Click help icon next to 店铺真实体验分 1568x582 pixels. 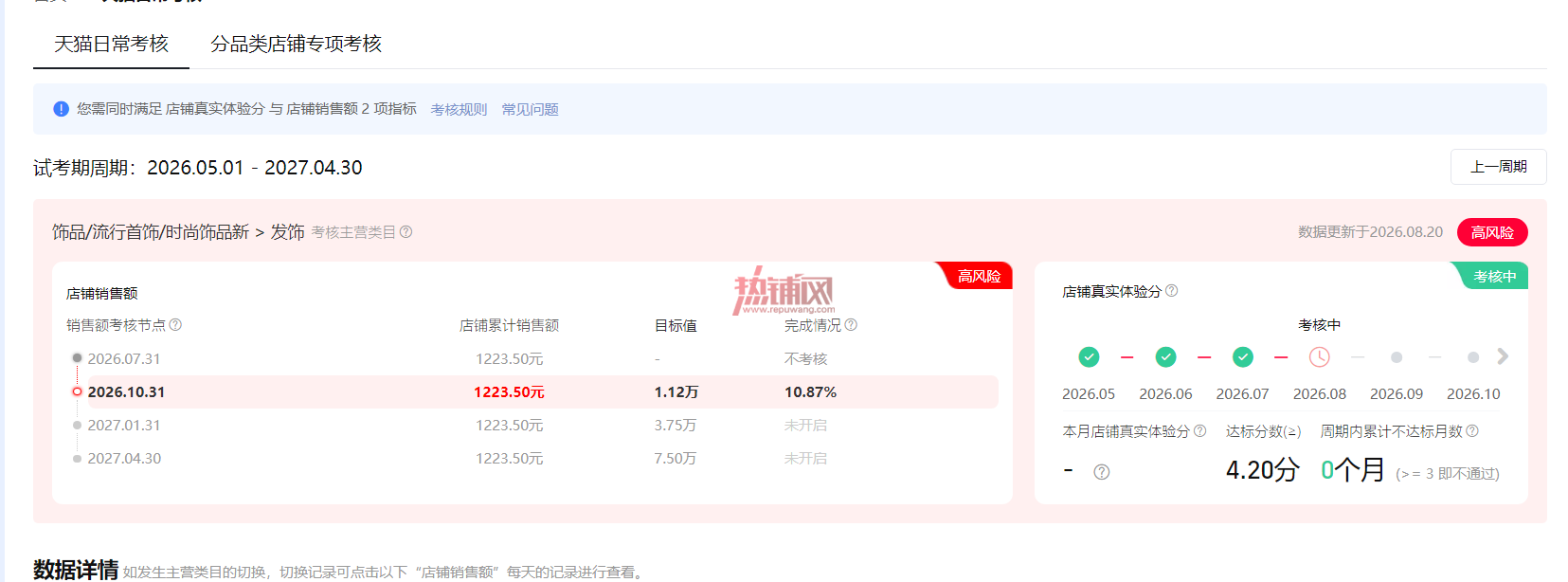tap(1172, 291)
